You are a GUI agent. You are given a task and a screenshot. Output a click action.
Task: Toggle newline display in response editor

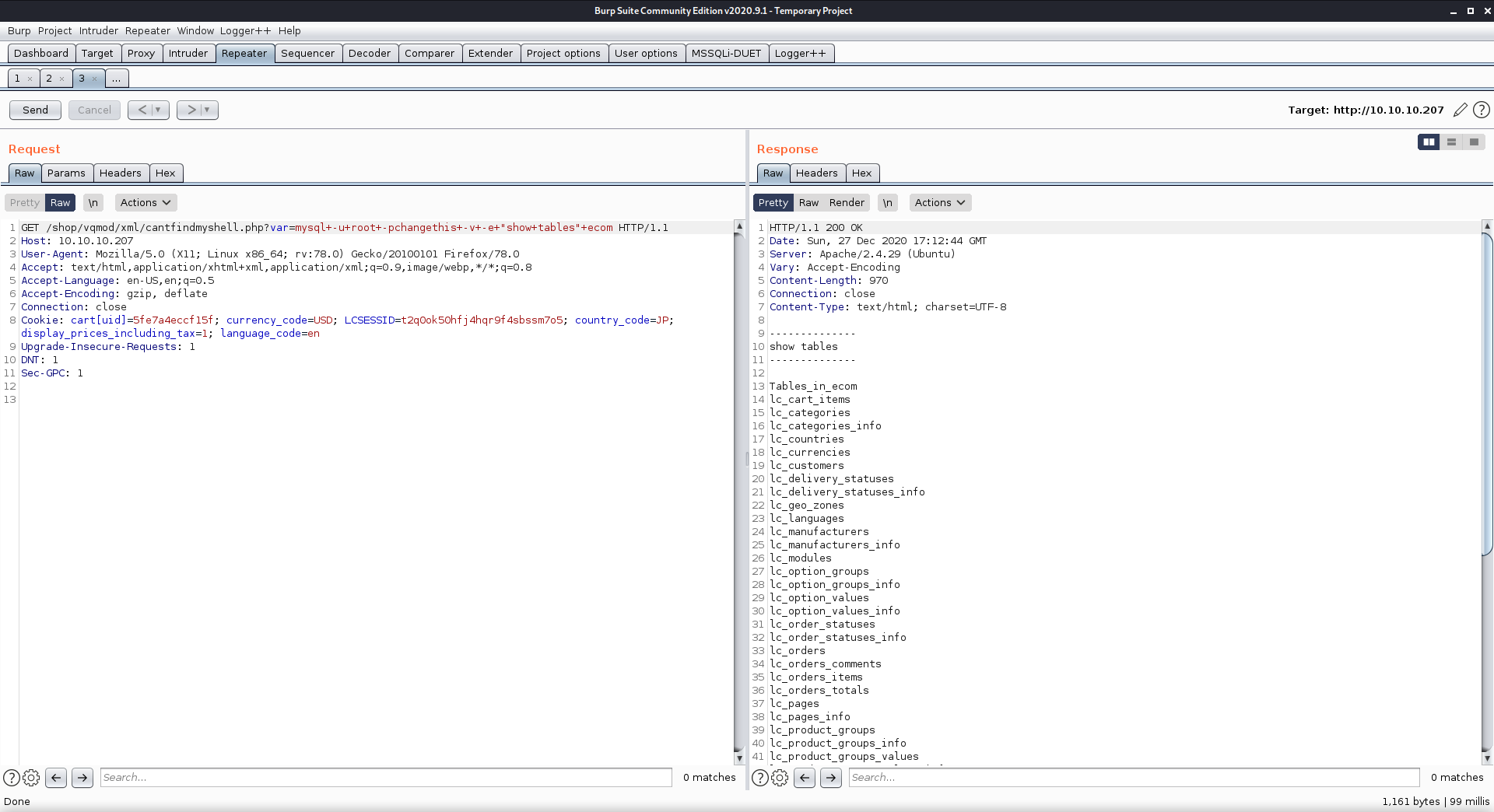click(888, 202)
